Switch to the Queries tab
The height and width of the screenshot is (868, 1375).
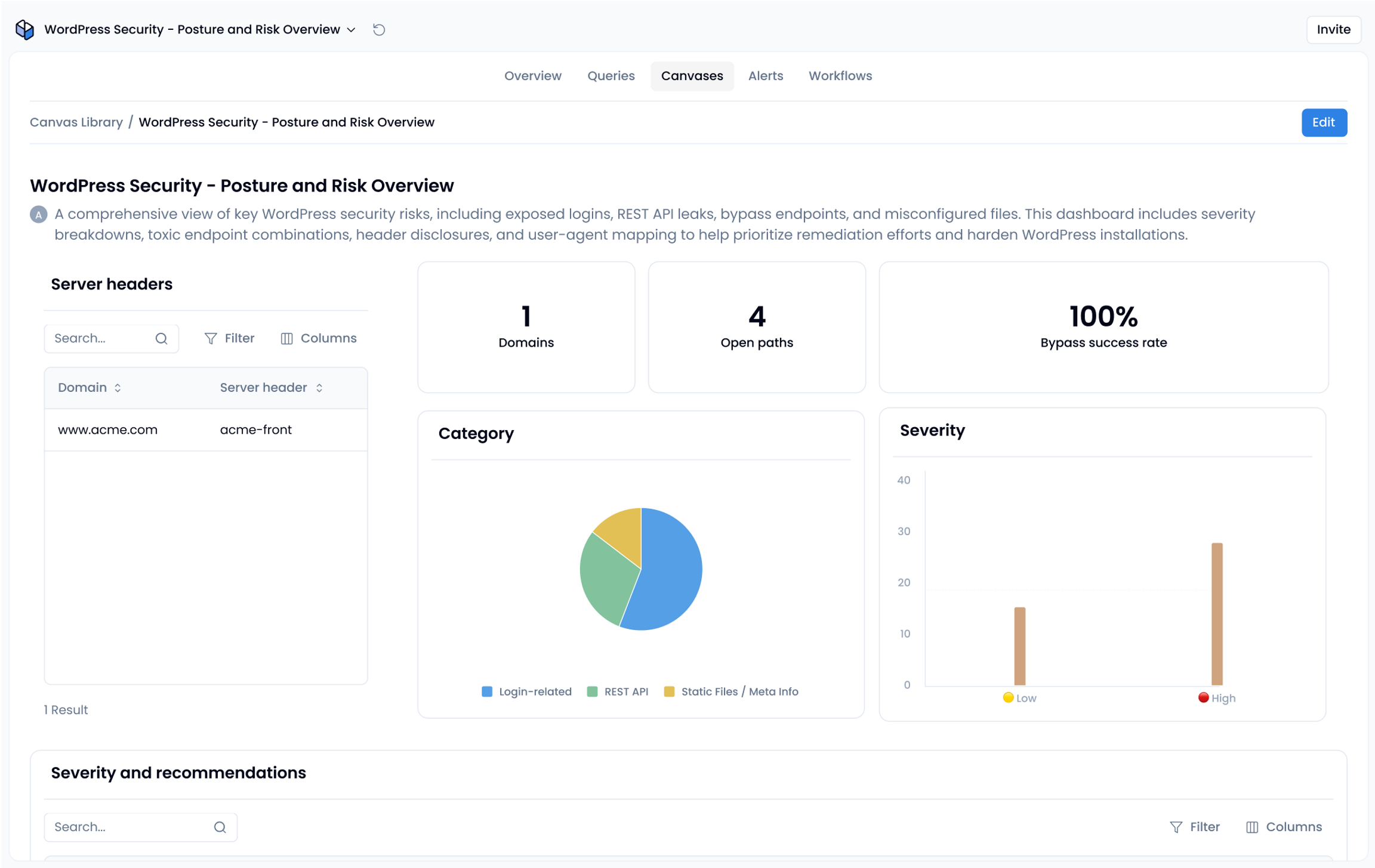click(611, 76)
